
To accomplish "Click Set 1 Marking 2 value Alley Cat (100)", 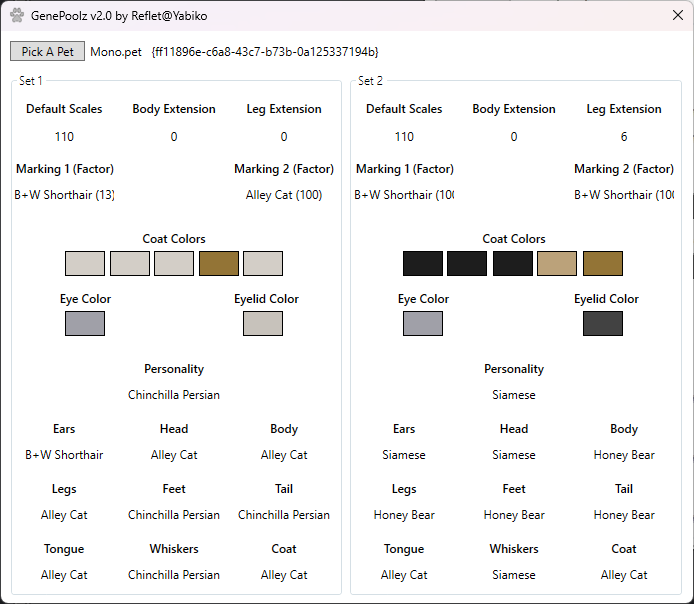I will pos(284,195).
